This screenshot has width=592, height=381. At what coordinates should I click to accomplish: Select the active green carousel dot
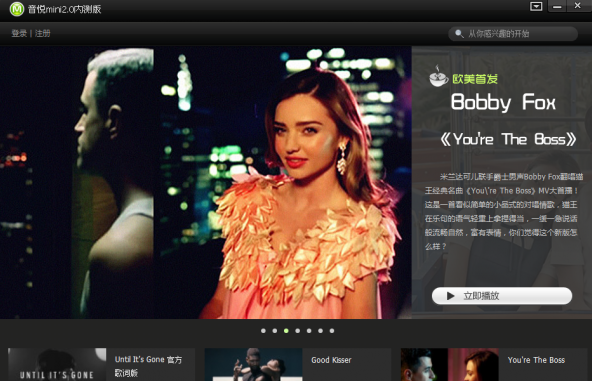click(286, 331)
